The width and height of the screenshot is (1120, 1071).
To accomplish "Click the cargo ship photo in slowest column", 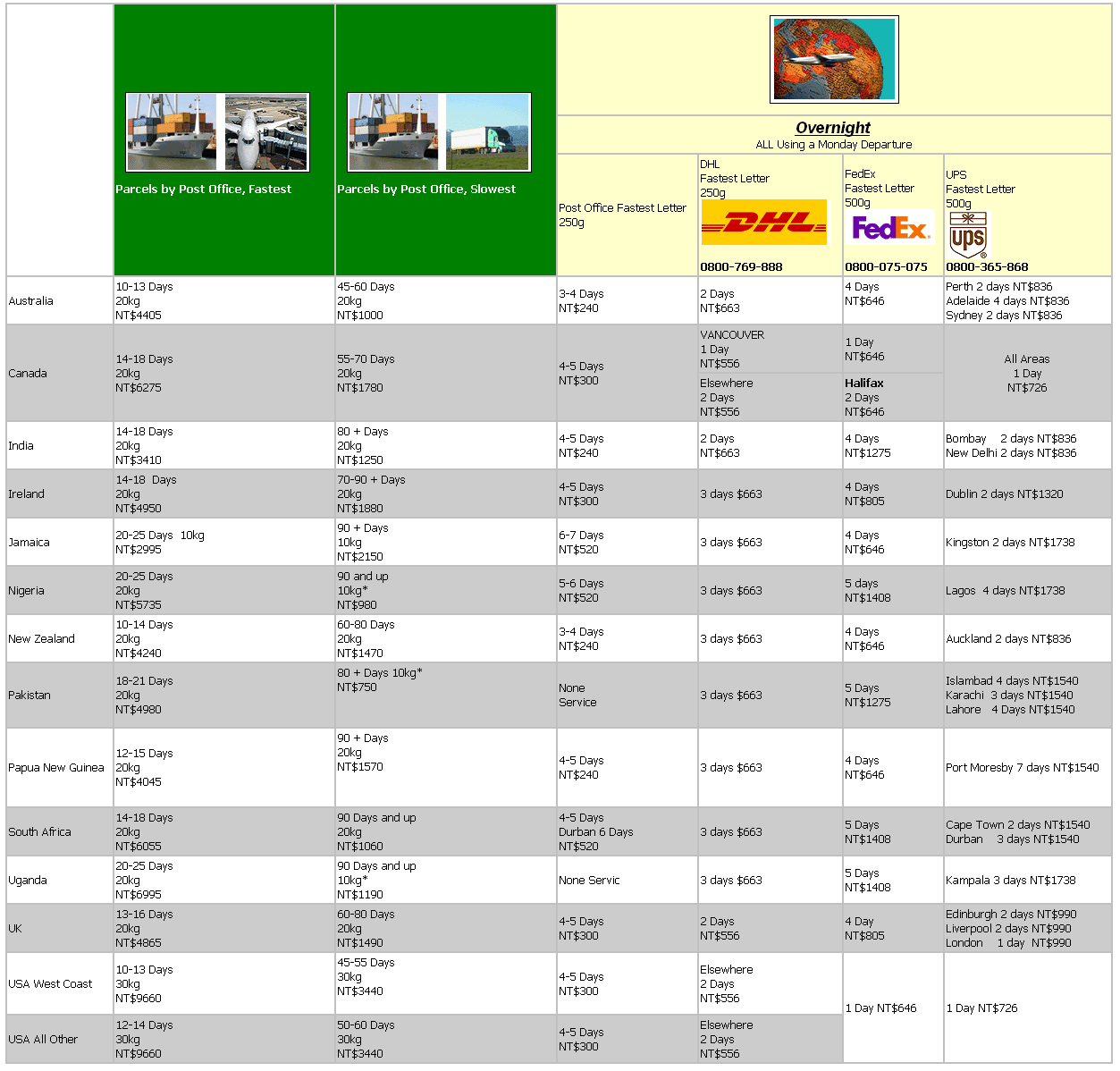I will 393,132.
